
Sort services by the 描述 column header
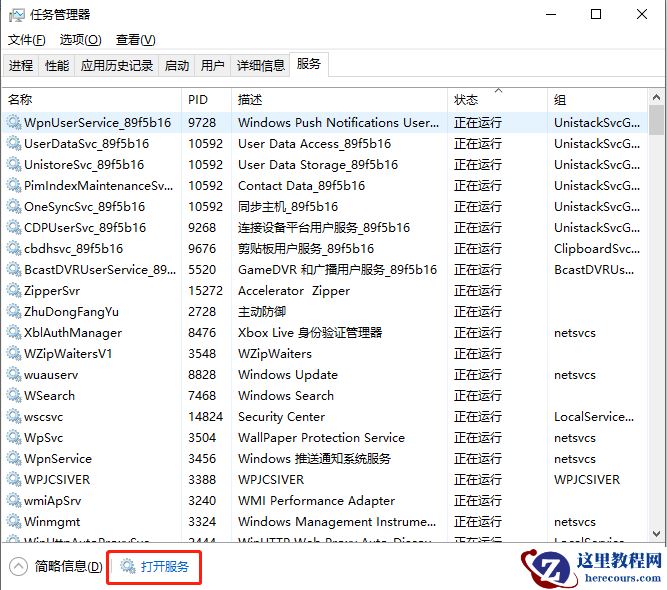339,100
